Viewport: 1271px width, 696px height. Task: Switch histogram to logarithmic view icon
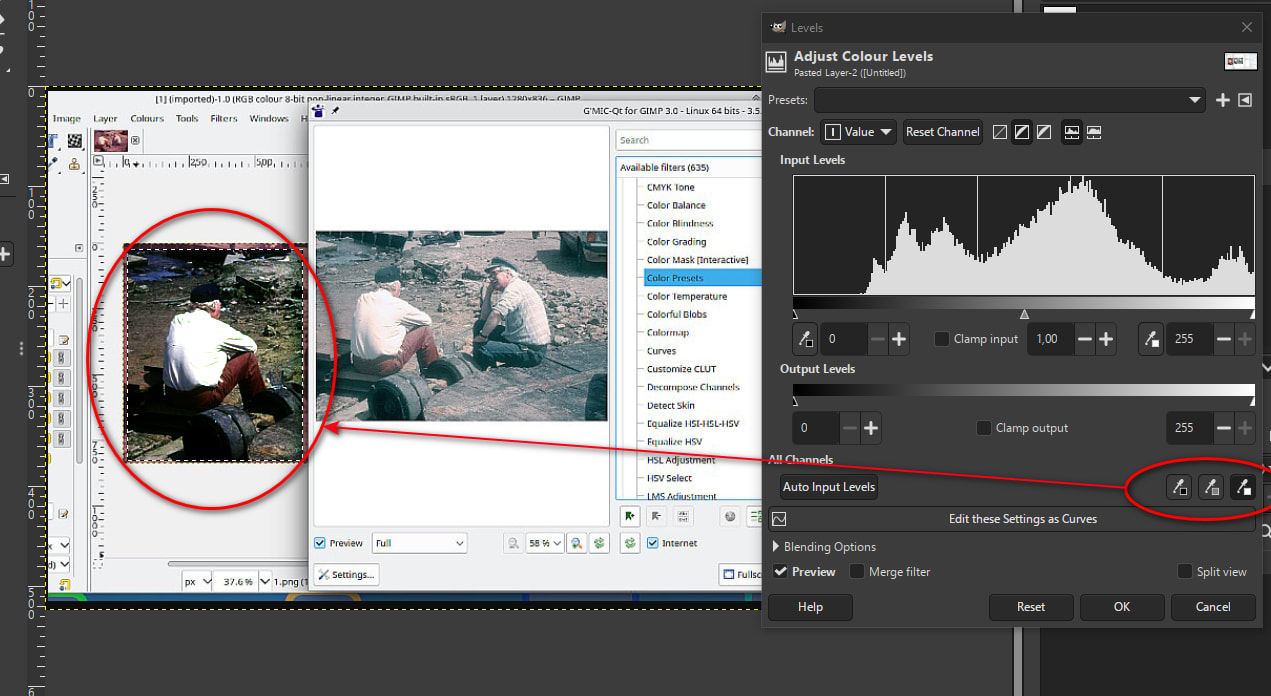point(1094,132)
